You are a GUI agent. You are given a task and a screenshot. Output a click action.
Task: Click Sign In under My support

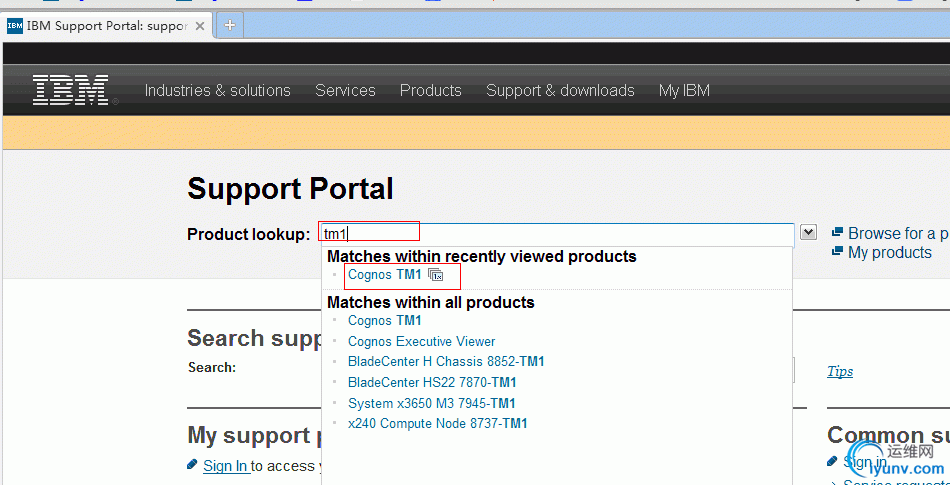point(225,465)
